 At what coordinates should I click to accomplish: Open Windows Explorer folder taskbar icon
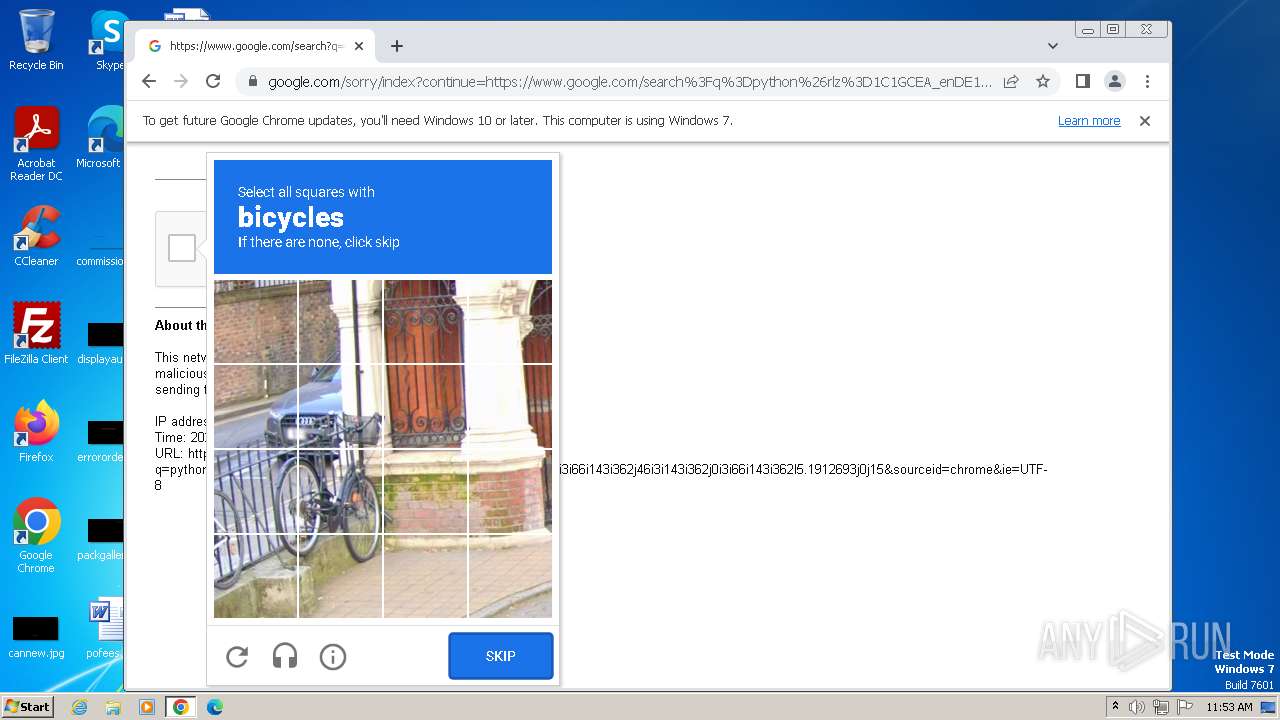113,707
